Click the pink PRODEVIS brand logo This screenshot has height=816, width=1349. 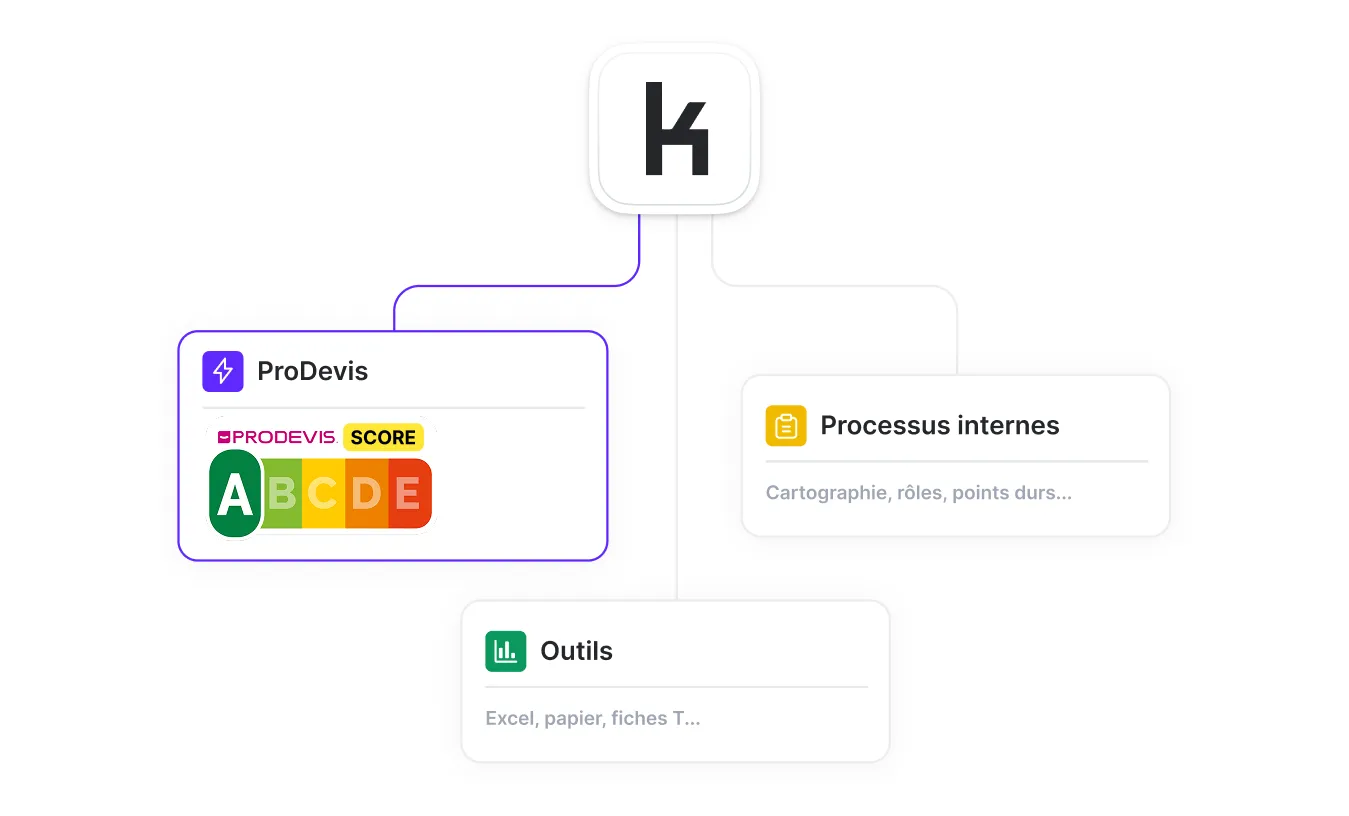277,437
